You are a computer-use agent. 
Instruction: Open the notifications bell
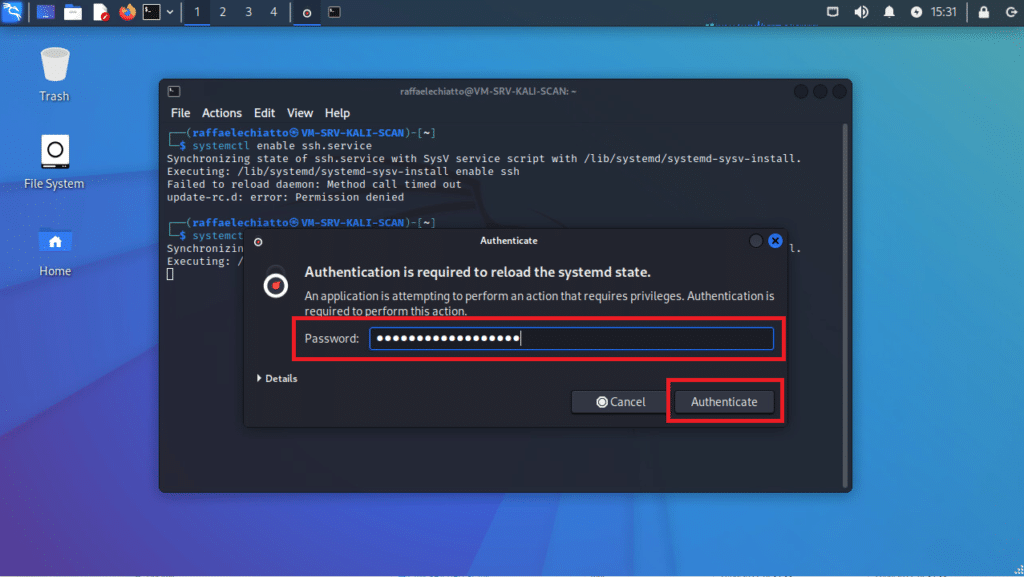(x=889, y=12)
